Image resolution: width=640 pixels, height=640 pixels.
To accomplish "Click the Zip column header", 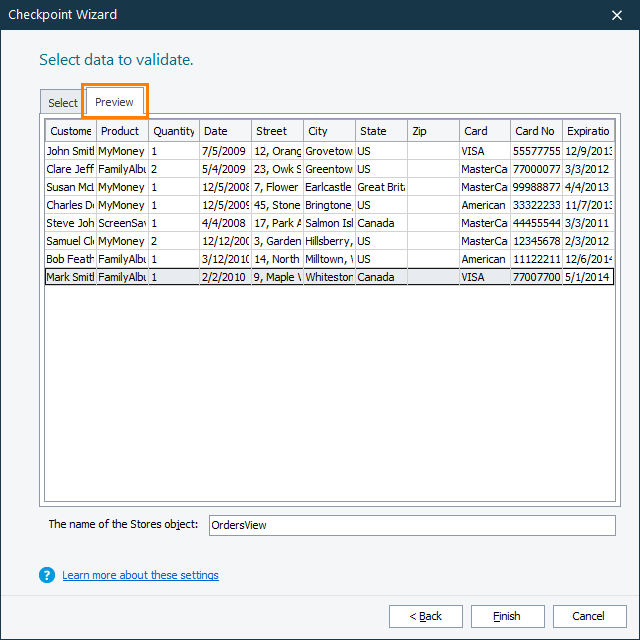I will pos(433,131).
